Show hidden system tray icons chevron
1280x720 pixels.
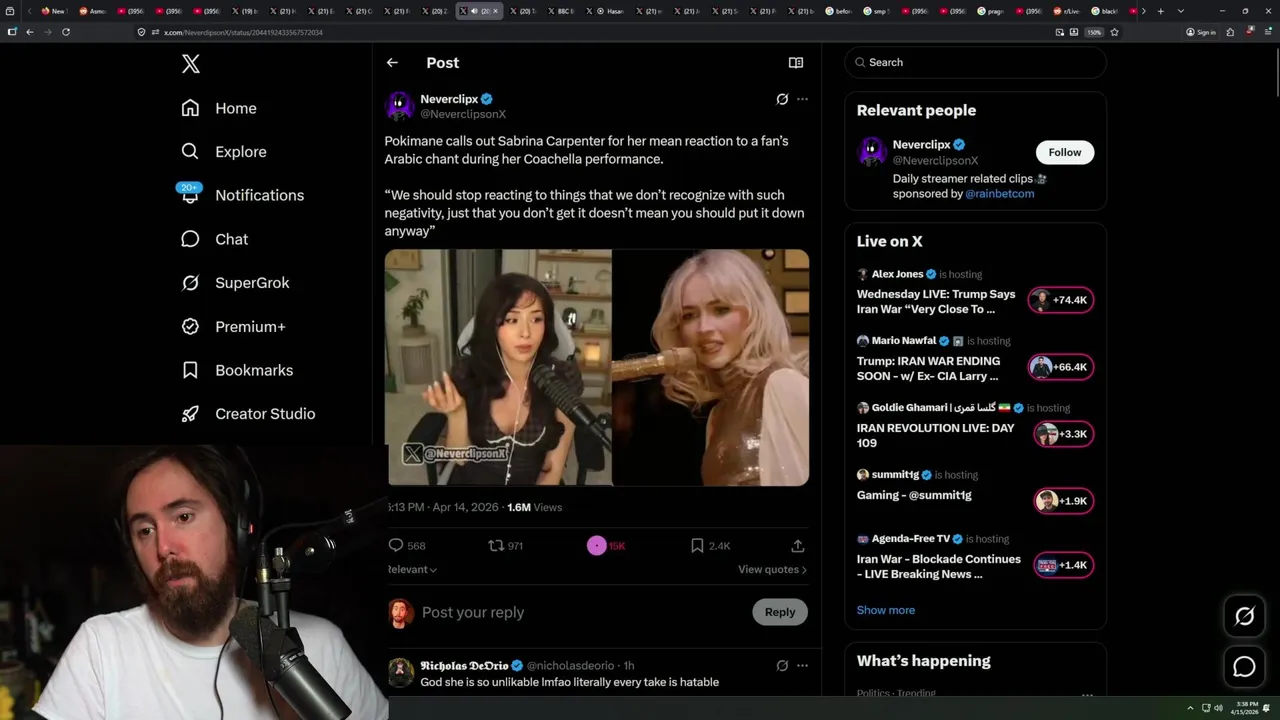click(1190, 708)
